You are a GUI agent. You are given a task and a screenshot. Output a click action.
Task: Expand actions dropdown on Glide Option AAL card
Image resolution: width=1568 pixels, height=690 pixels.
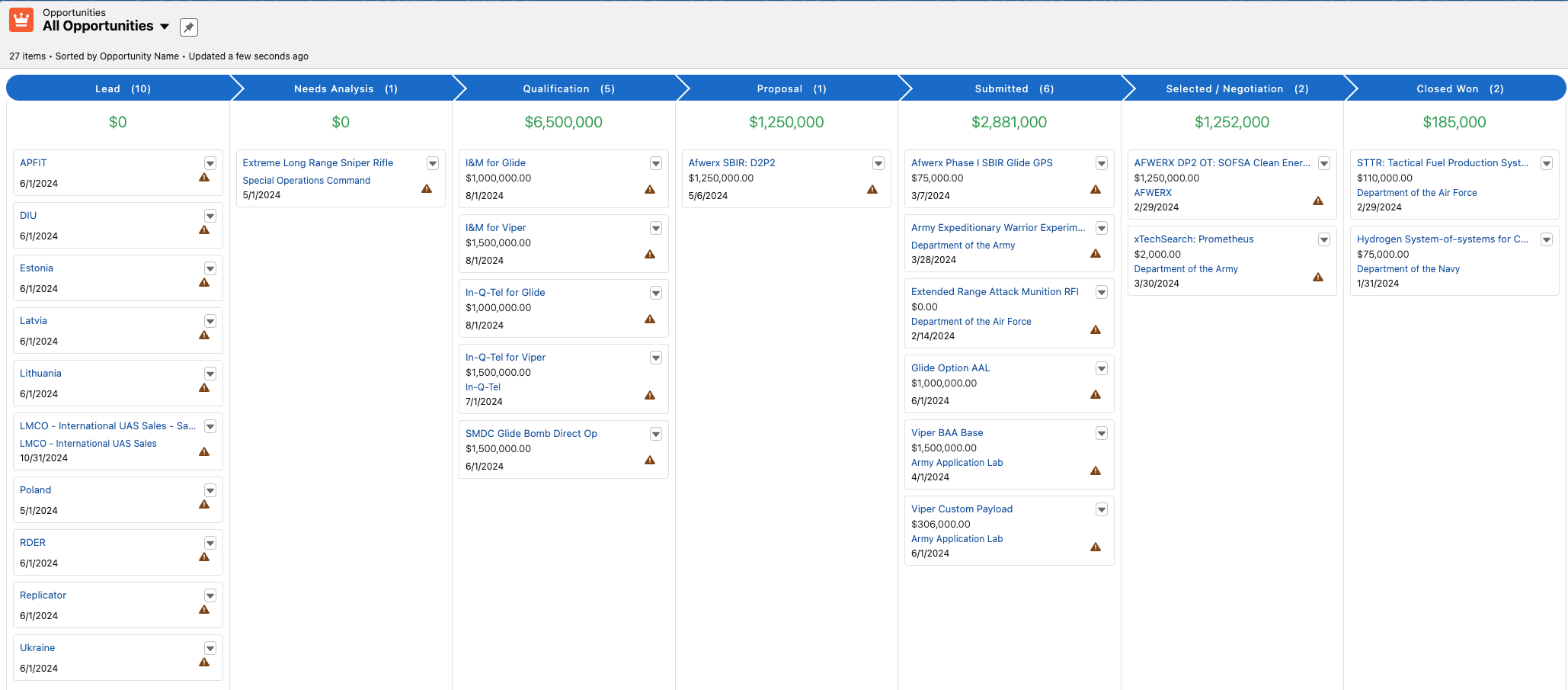click(x=1102, y=368)
